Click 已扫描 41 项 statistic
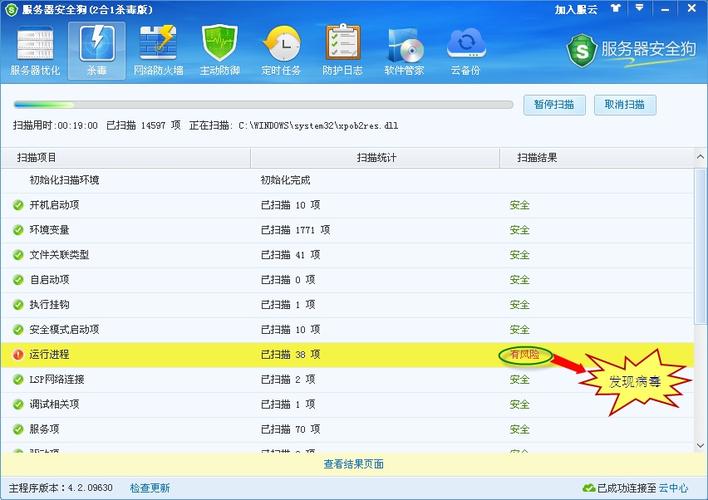 (290, 255)
